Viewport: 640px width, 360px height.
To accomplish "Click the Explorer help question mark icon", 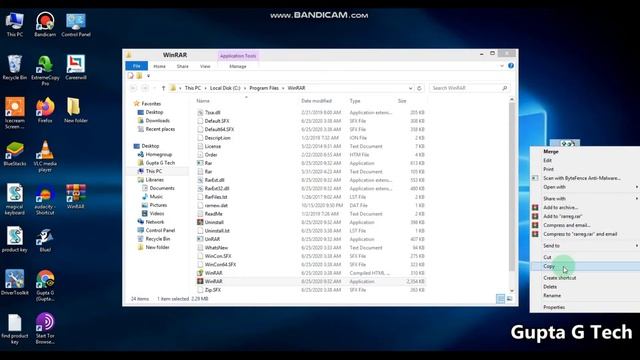I will 511,66.
